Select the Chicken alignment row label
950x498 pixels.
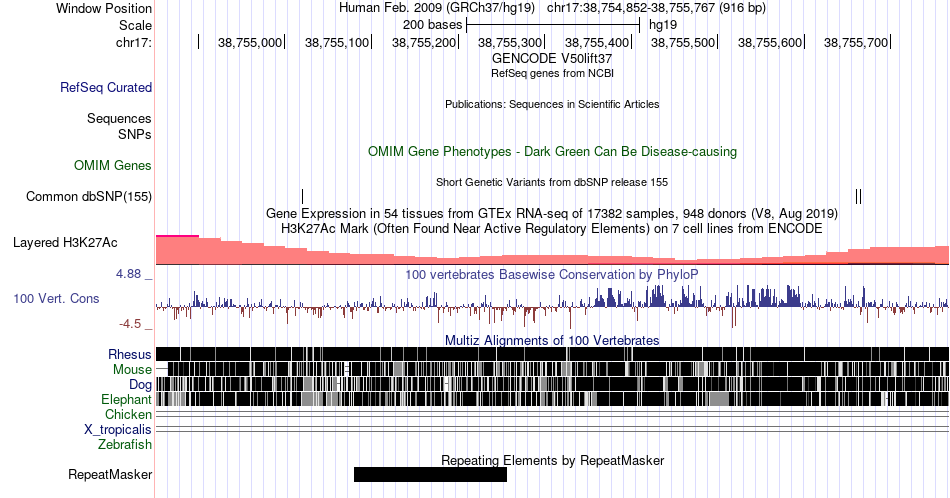[x=128, y=414]
